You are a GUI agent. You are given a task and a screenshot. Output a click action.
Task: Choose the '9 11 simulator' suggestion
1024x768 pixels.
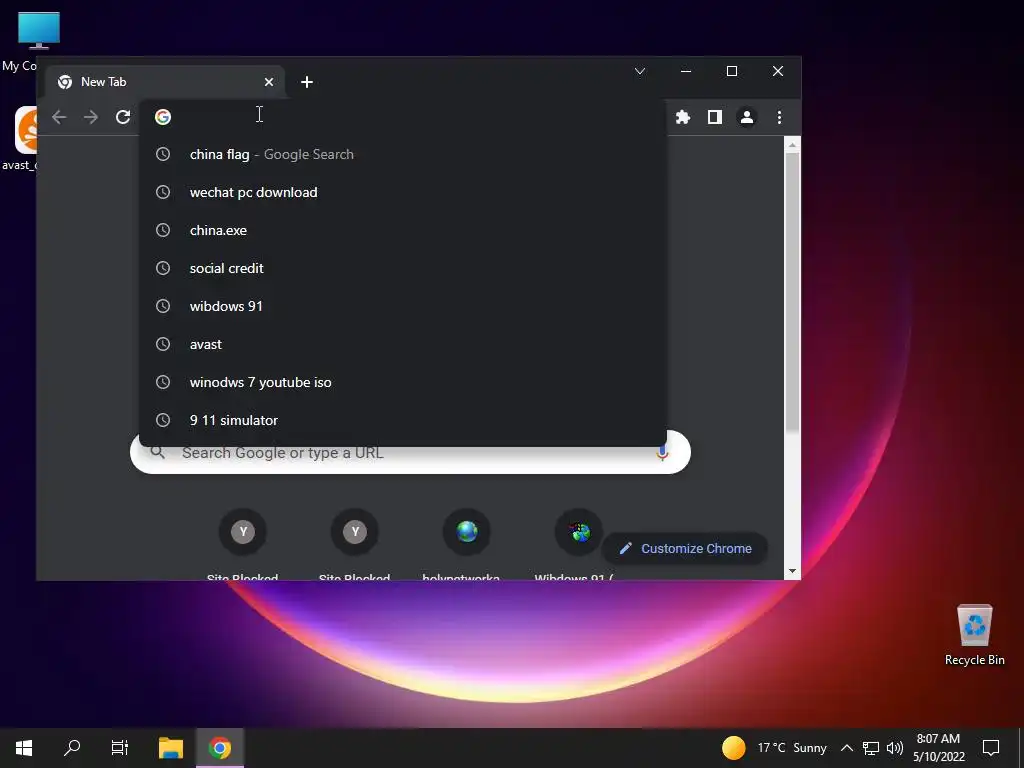403,420
